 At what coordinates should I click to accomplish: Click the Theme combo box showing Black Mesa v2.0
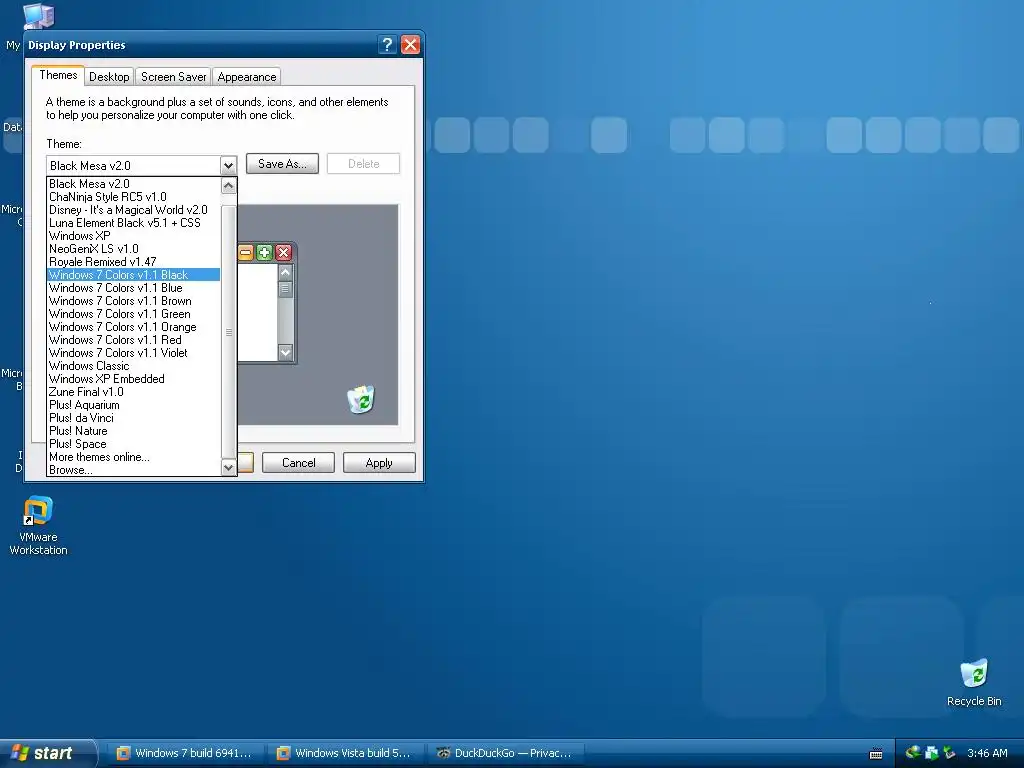pyautogui.click(x=142, y=165)
